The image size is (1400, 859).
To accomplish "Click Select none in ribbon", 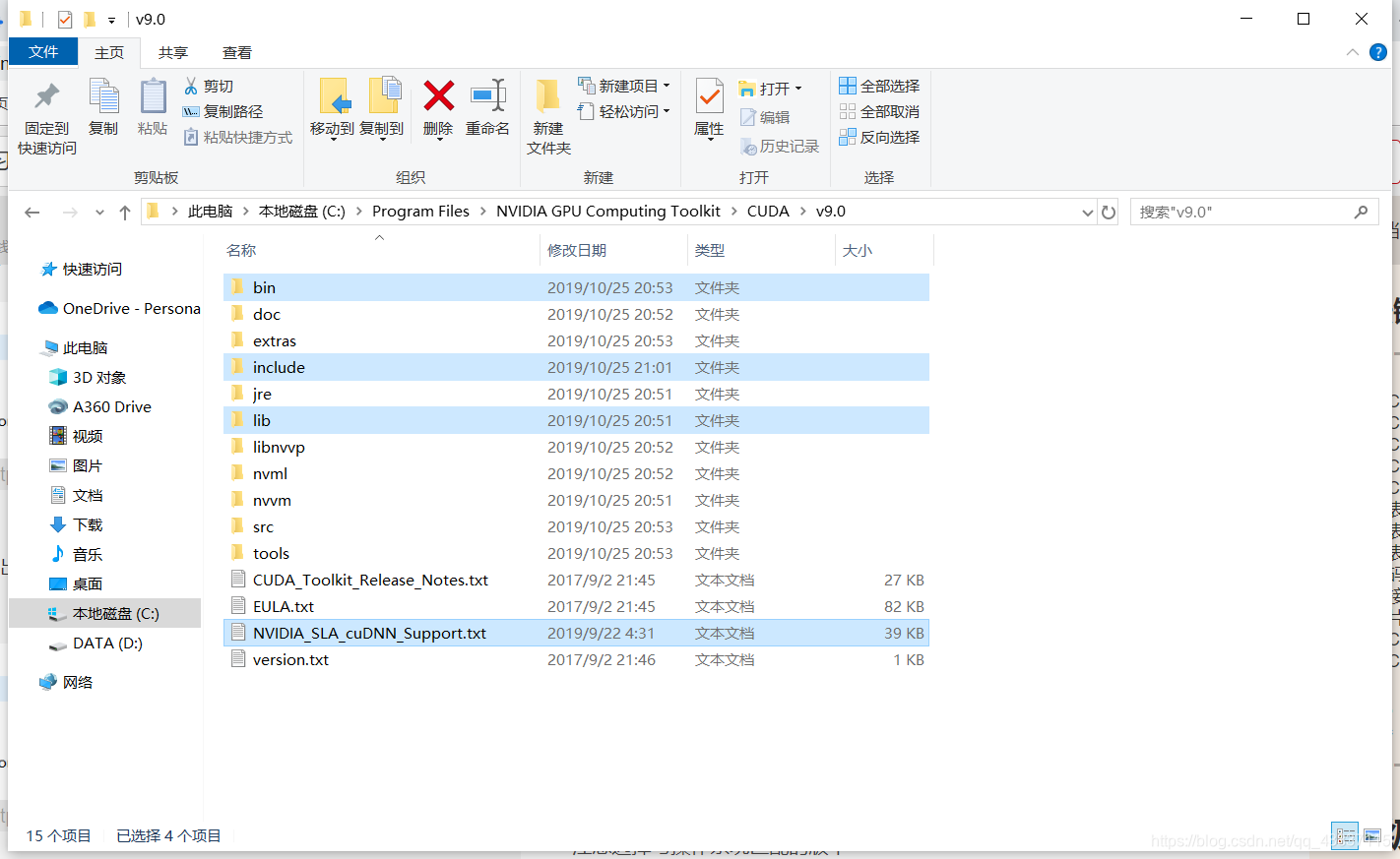I will tap(879, 112).
